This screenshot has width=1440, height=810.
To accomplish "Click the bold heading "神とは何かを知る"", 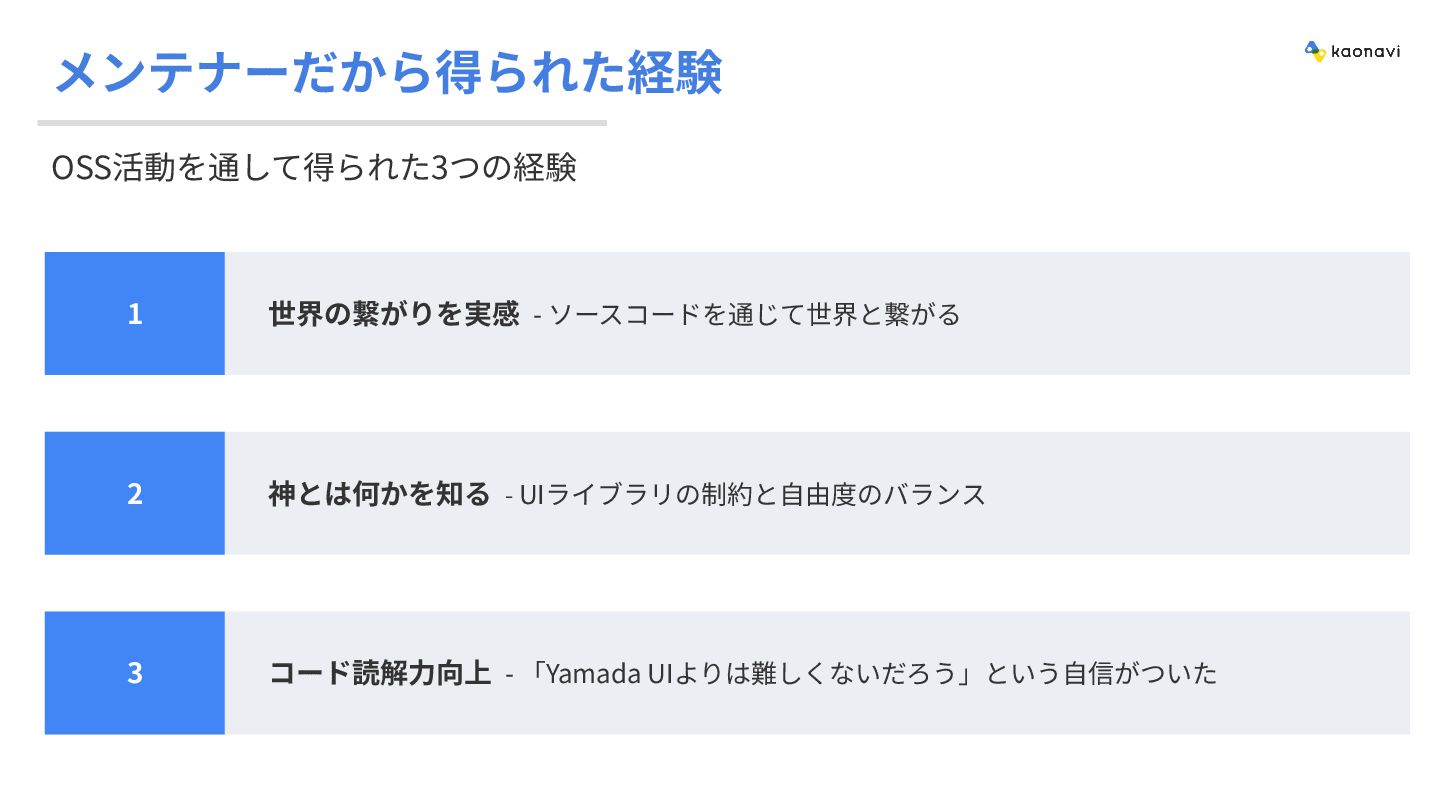I will [379, 494].
